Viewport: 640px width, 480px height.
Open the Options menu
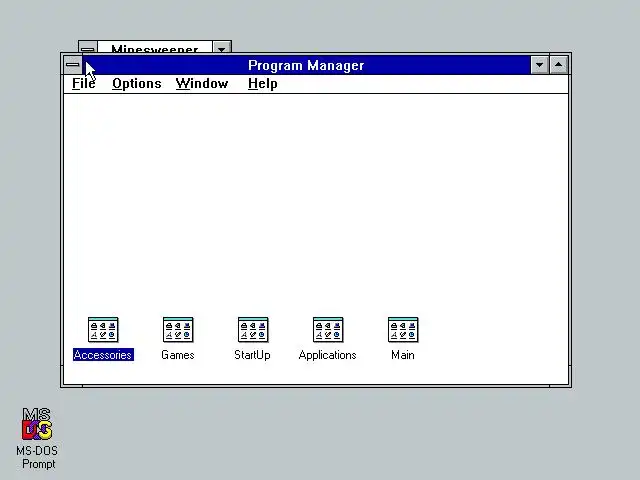click(x=137, y=84)
